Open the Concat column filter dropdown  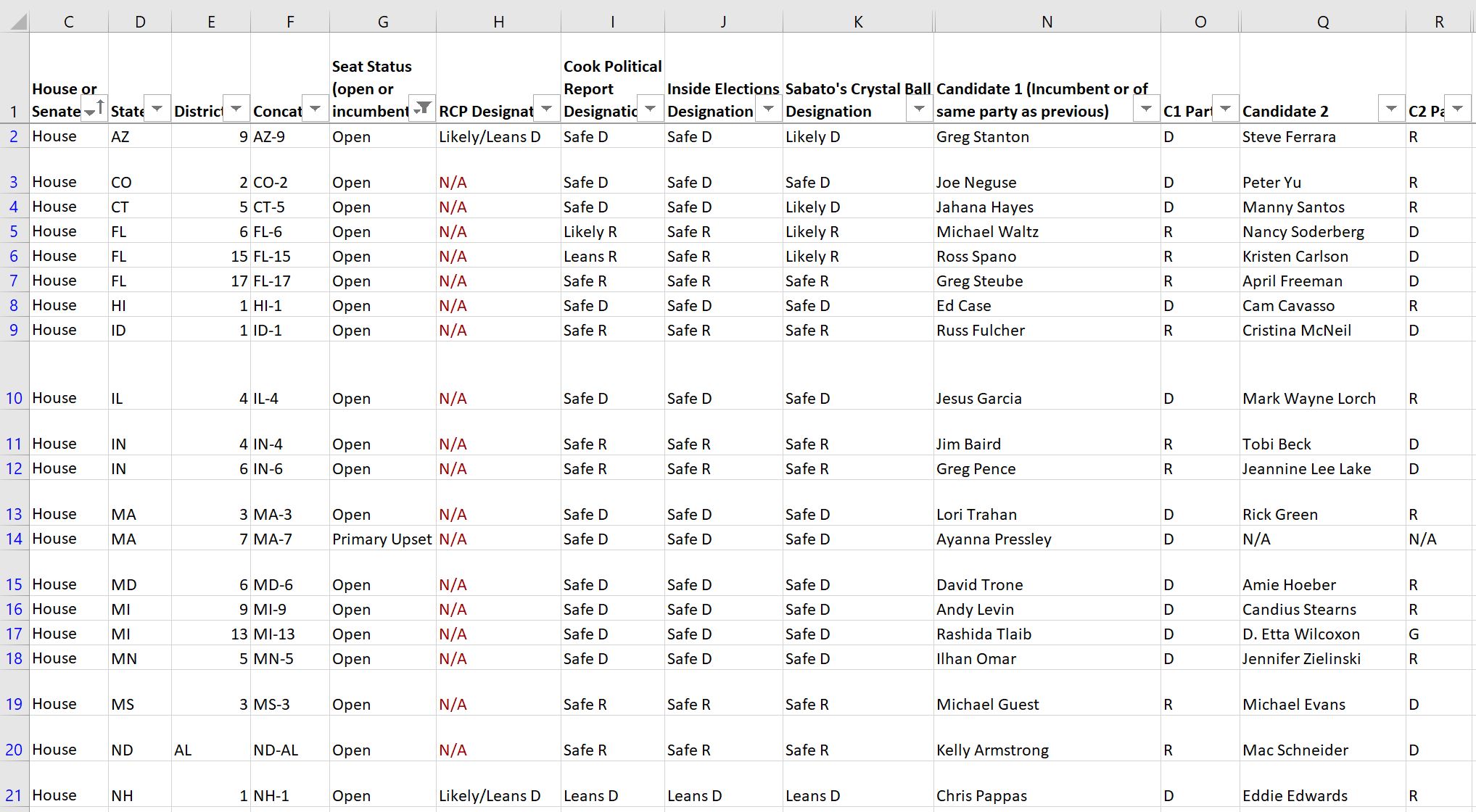coord(316,109)
